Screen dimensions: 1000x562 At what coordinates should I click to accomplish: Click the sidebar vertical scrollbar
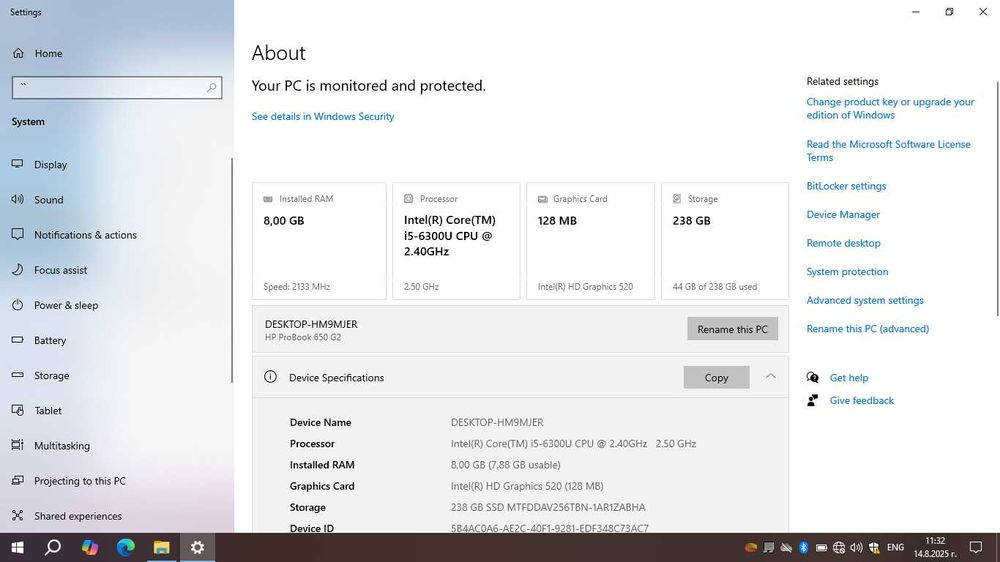point(232,270)
